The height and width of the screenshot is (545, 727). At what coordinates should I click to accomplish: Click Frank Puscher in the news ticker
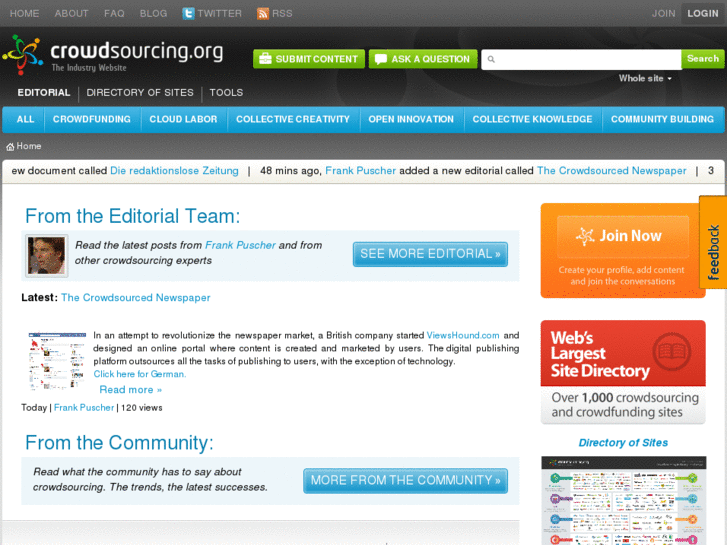pos(360,171)
